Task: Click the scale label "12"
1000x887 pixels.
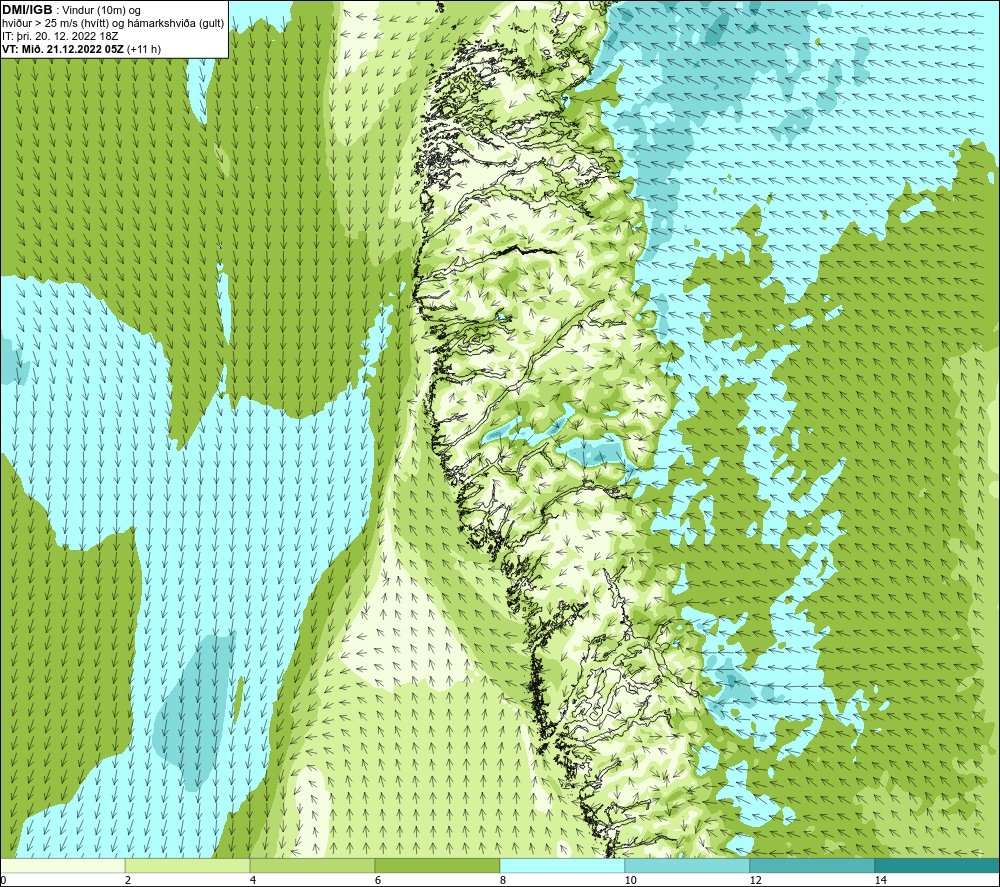Action: [755, 880]
